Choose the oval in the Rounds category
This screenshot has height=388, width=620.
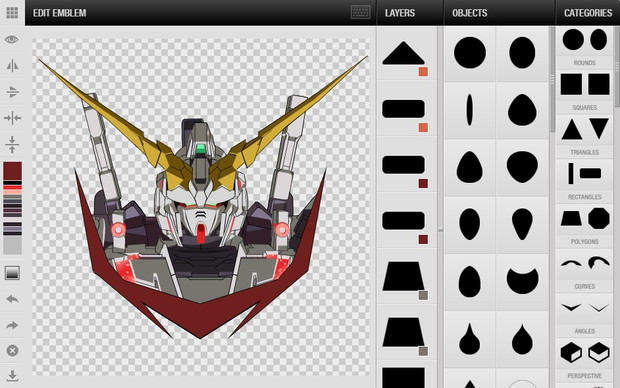pos(599,40)
